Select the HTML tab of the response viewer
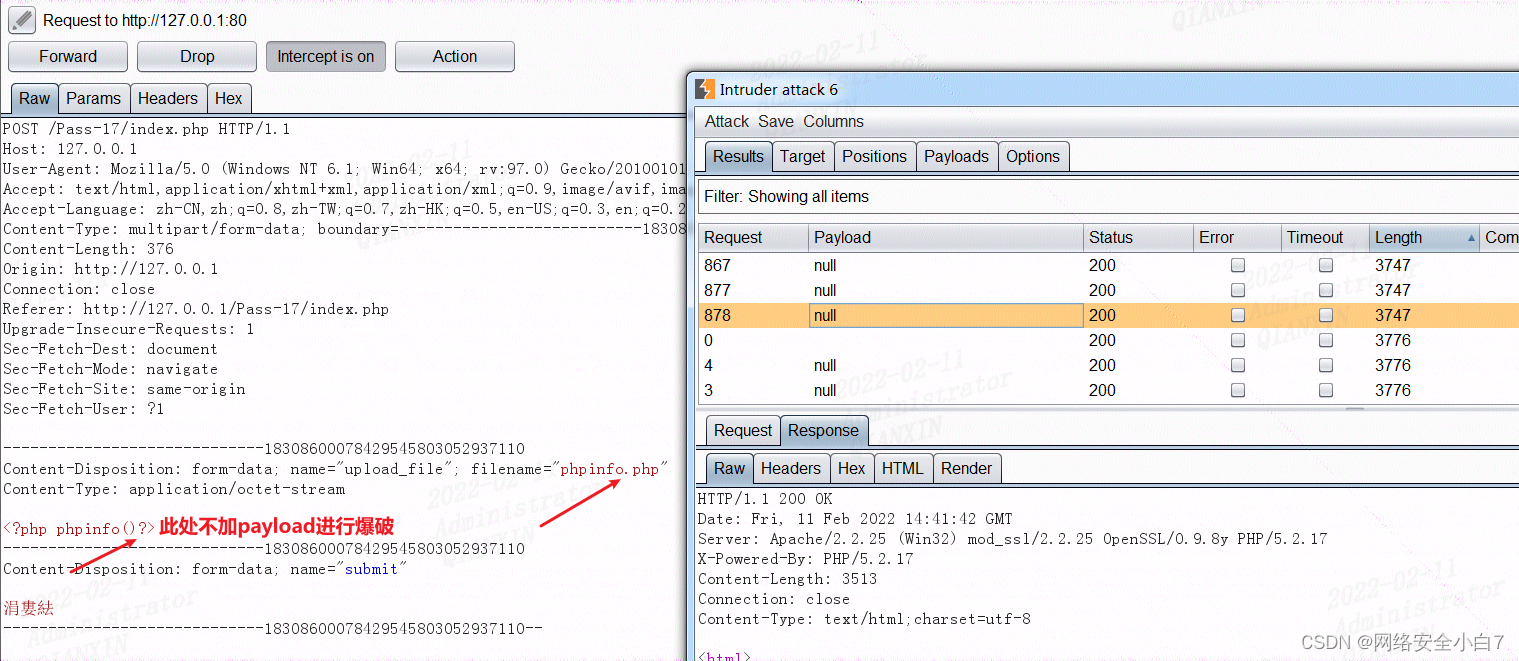This screenshot has height=661, width=1519. tap(903, 468)
